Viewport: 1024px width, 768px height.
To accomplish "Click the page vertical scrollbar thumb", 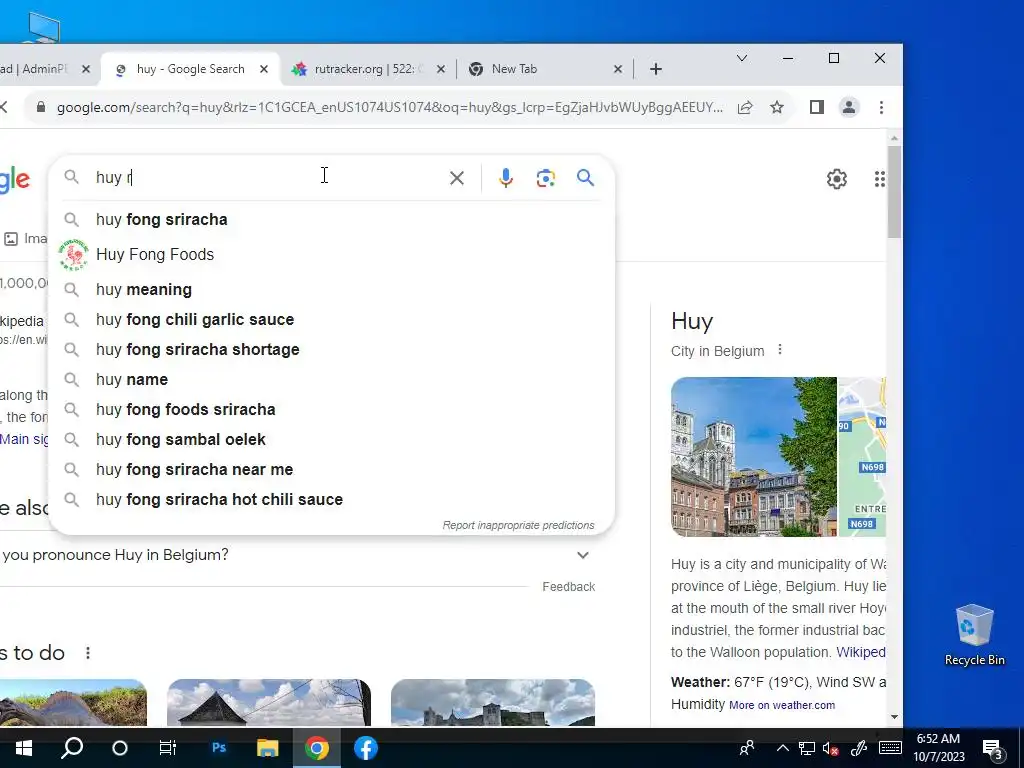I will tap(894, 192).
